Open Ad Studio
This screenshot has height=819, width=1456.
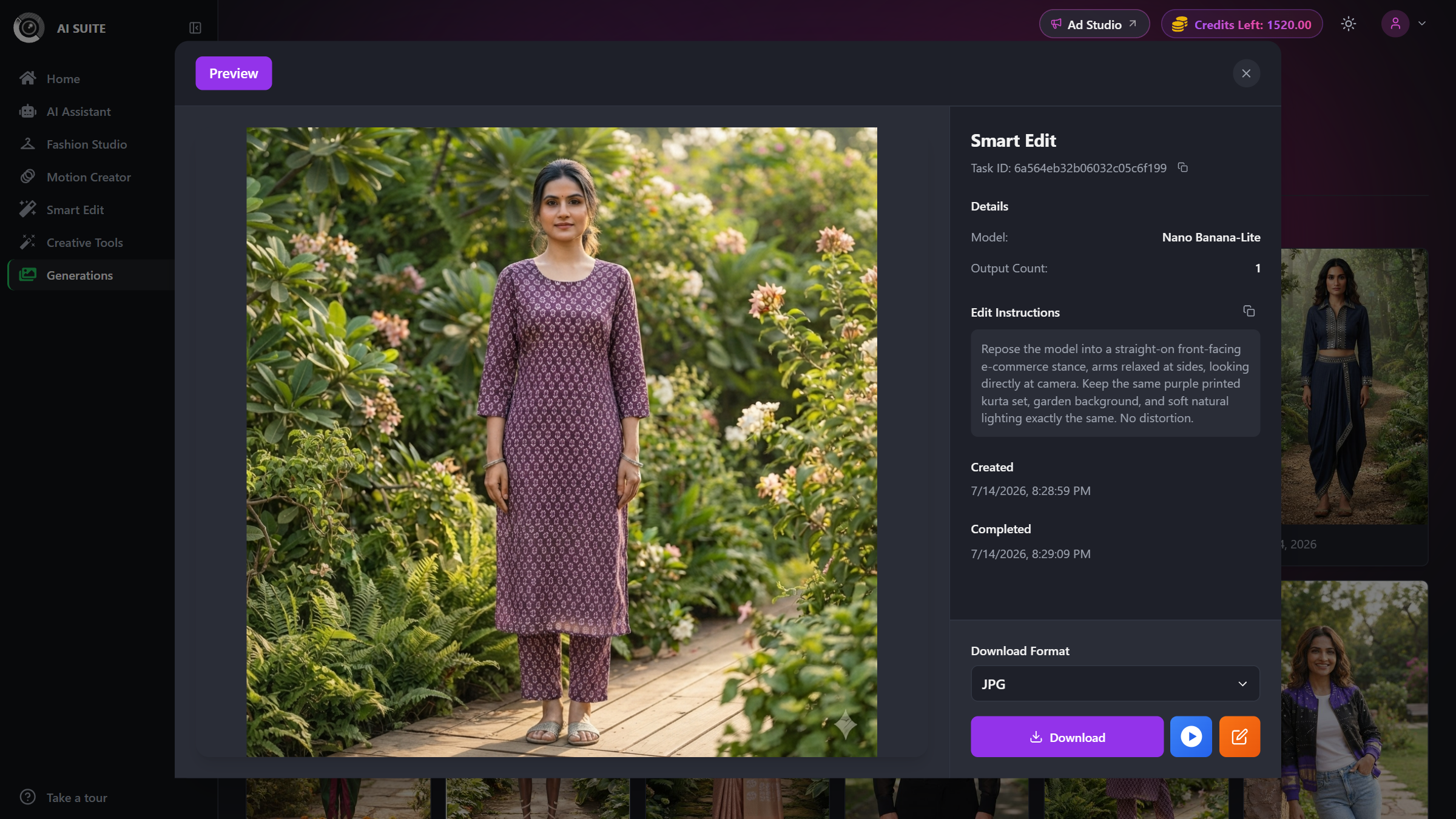point(1094,24)
